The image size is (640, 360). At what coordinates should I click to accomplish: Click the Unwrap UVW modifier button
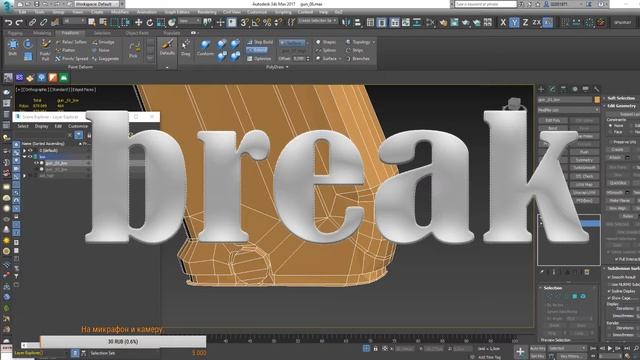584,193
